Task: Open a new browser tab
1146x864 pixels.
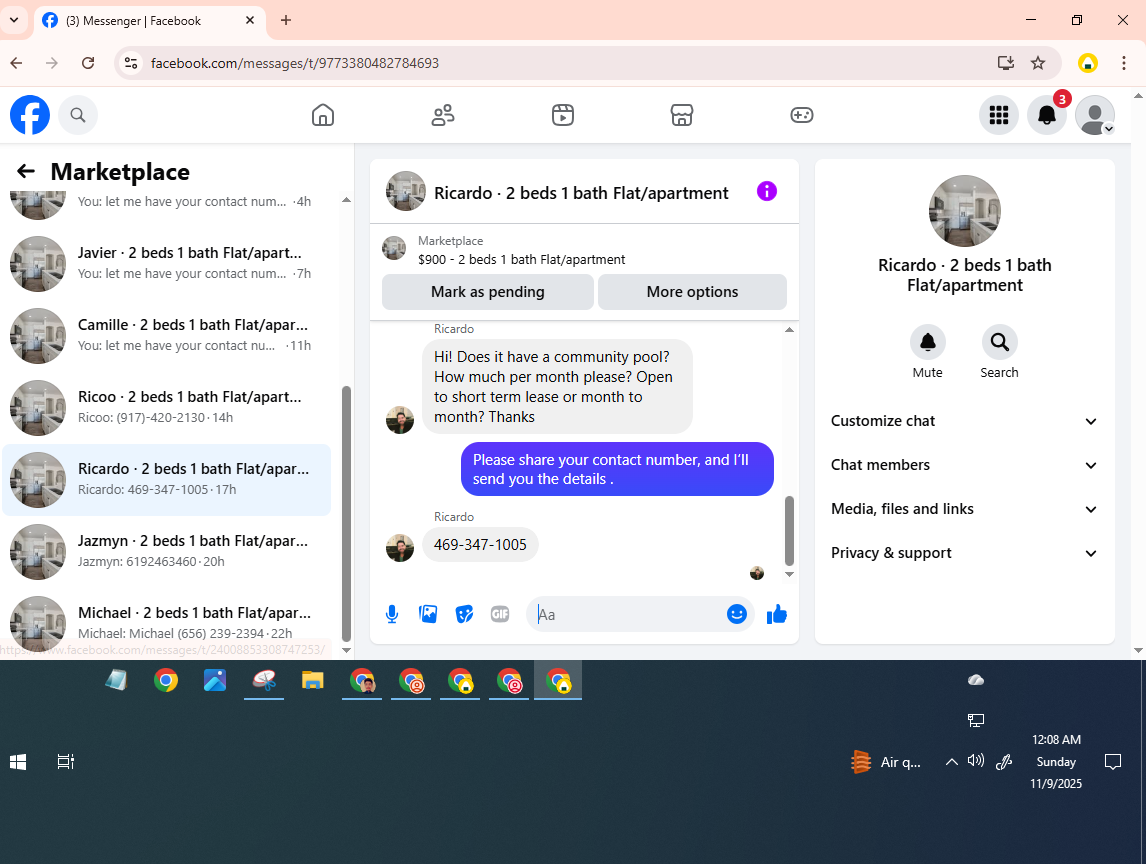Action: (x=286, y=20)
